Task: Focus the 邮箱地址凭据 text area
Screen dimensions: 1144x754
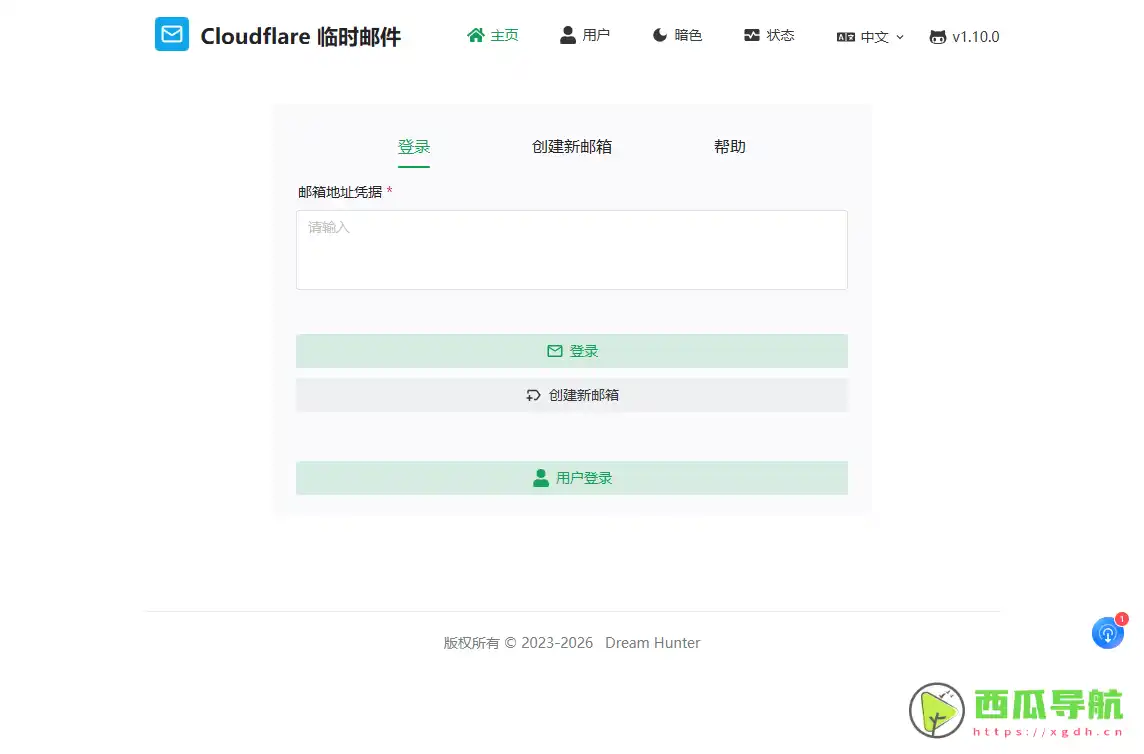Action: tap(571, 250)
